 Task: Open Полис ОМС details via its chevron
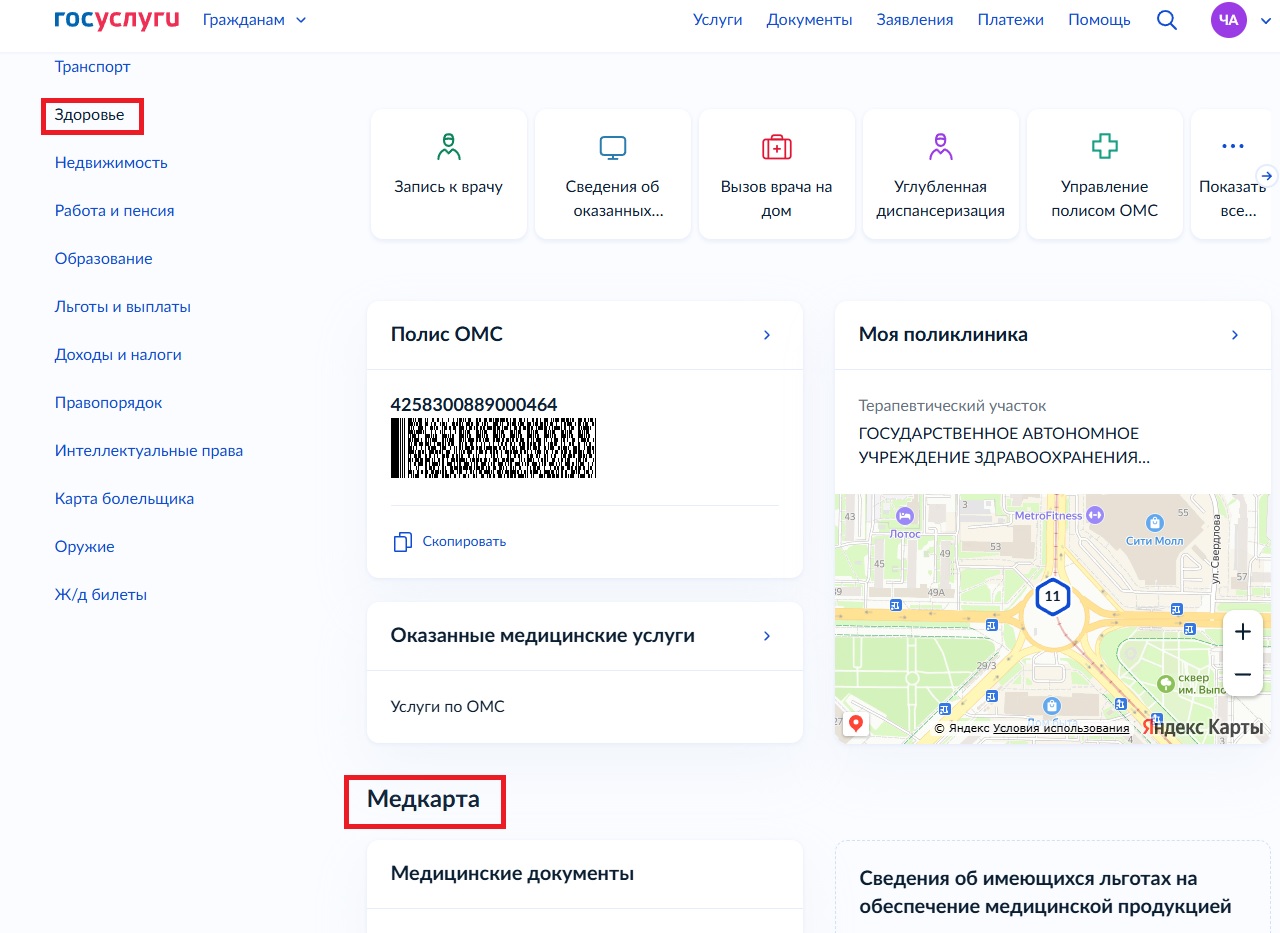(767, 334)
